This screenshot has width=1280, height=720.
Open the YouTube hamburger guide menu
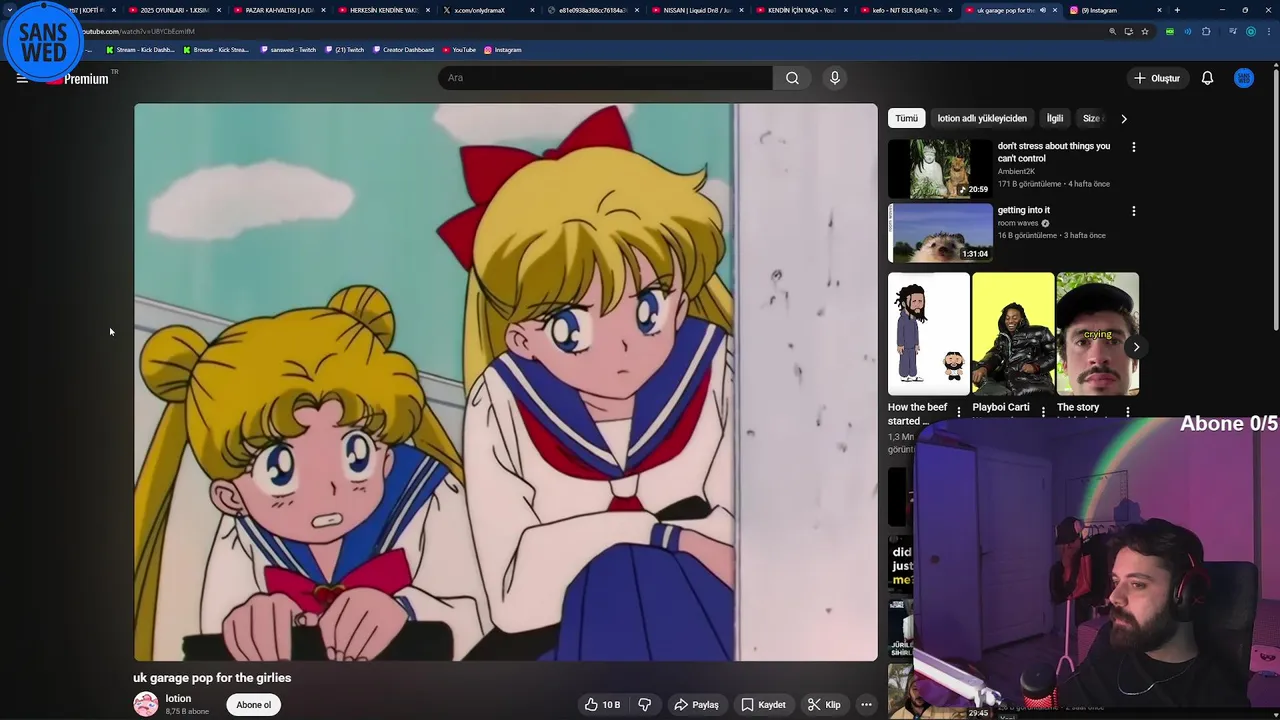click(x=22, y=78)
